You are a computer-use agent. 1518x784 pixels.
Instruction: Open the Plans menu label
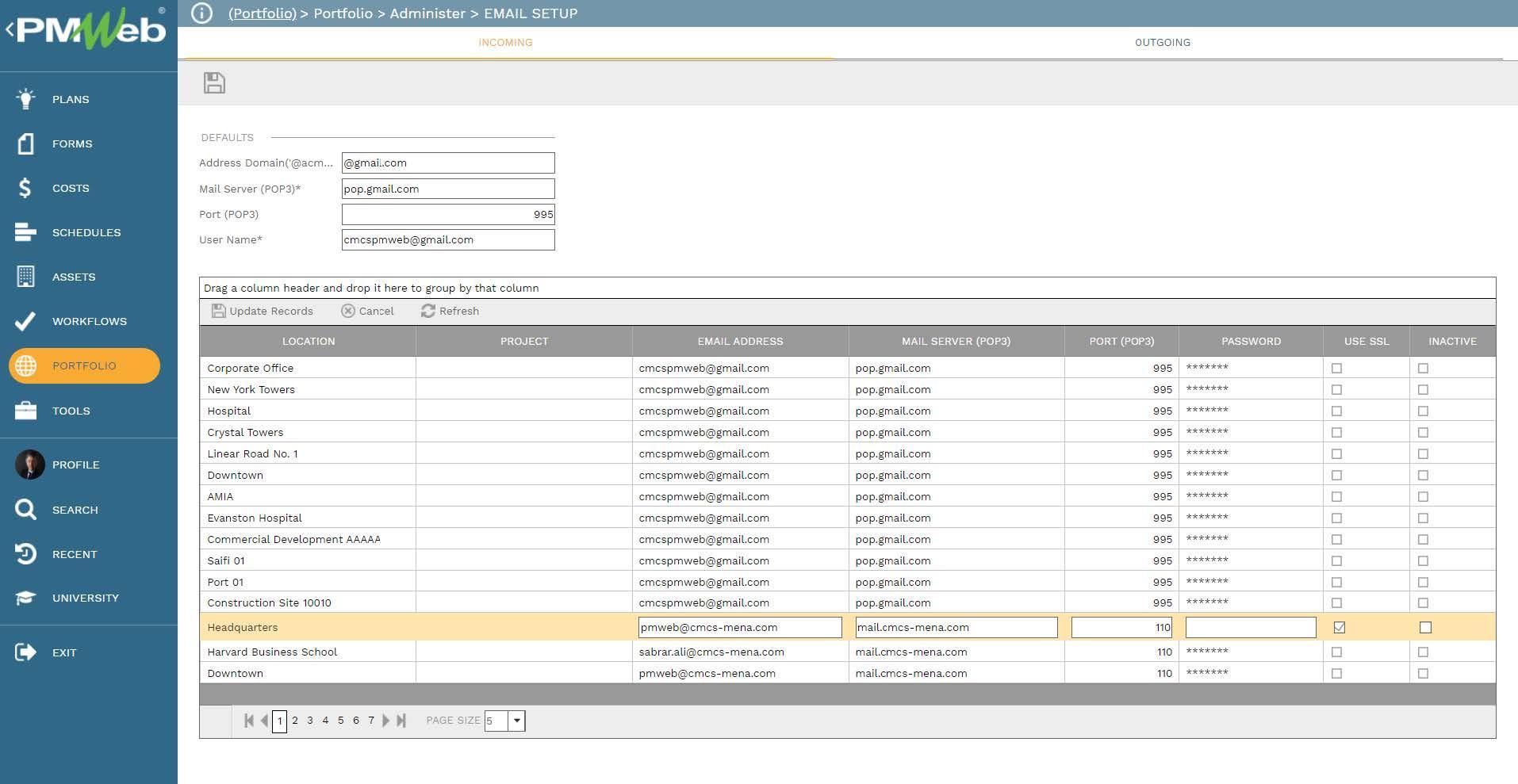click(71, 99)
